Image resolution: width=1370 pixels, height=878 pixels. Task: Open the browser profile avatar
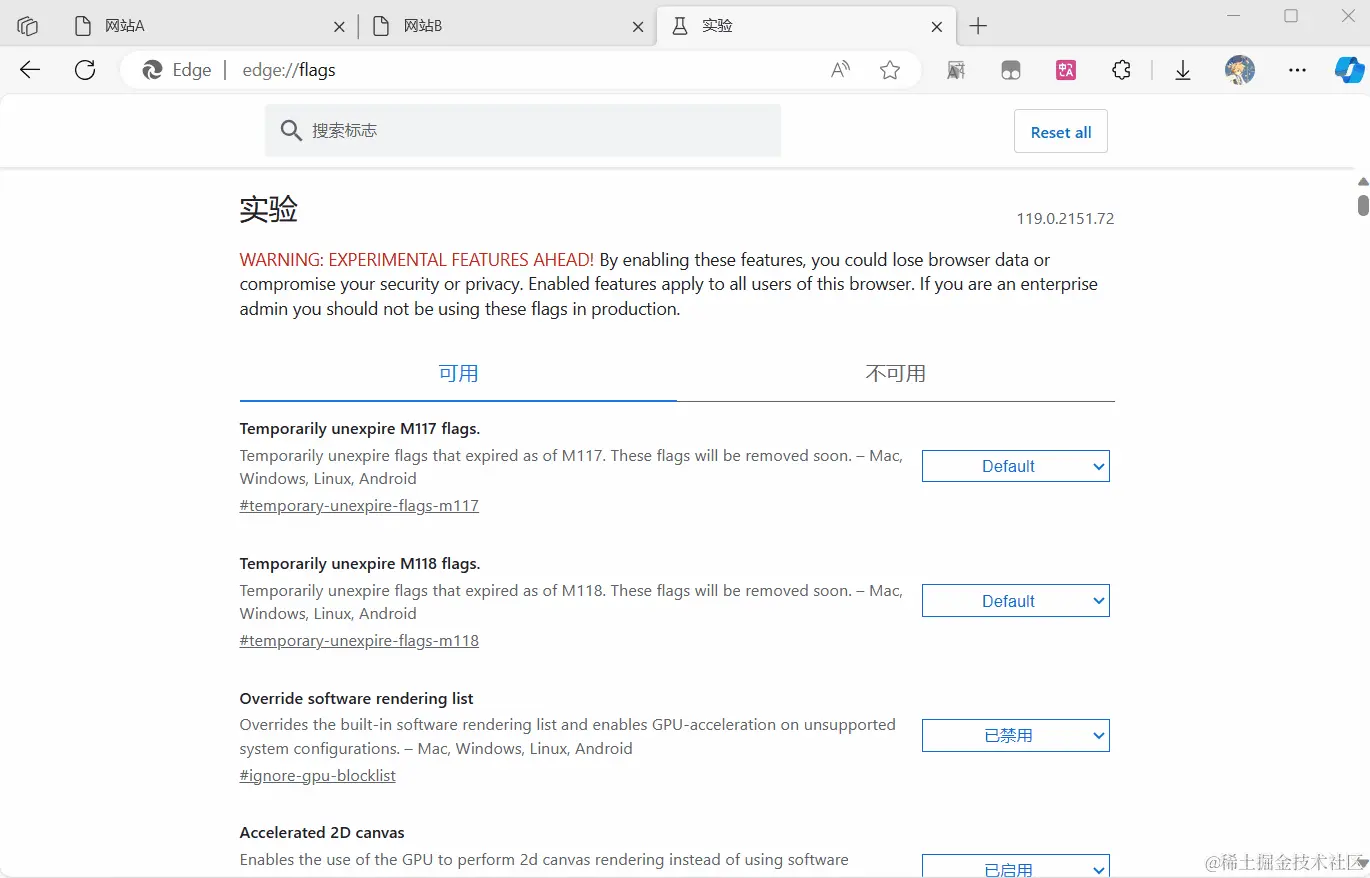[x=1239, y=70]
